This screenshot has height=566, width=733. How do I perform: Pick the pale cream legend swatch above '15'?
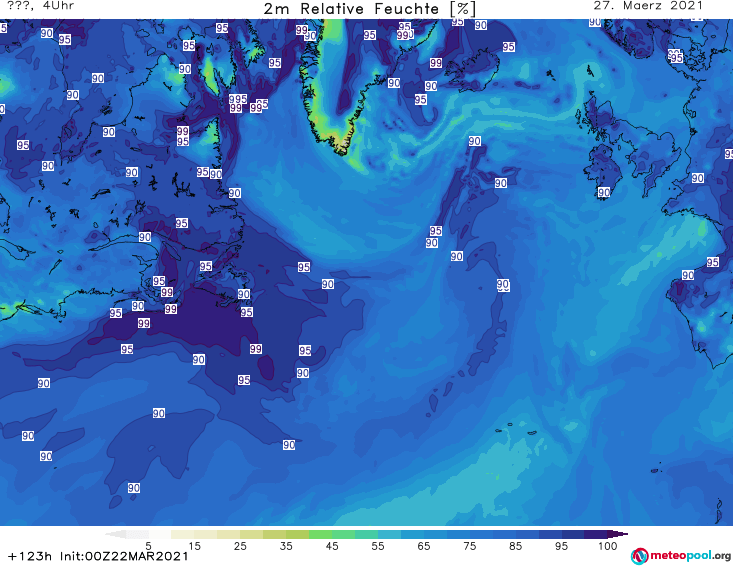(183, 534)
